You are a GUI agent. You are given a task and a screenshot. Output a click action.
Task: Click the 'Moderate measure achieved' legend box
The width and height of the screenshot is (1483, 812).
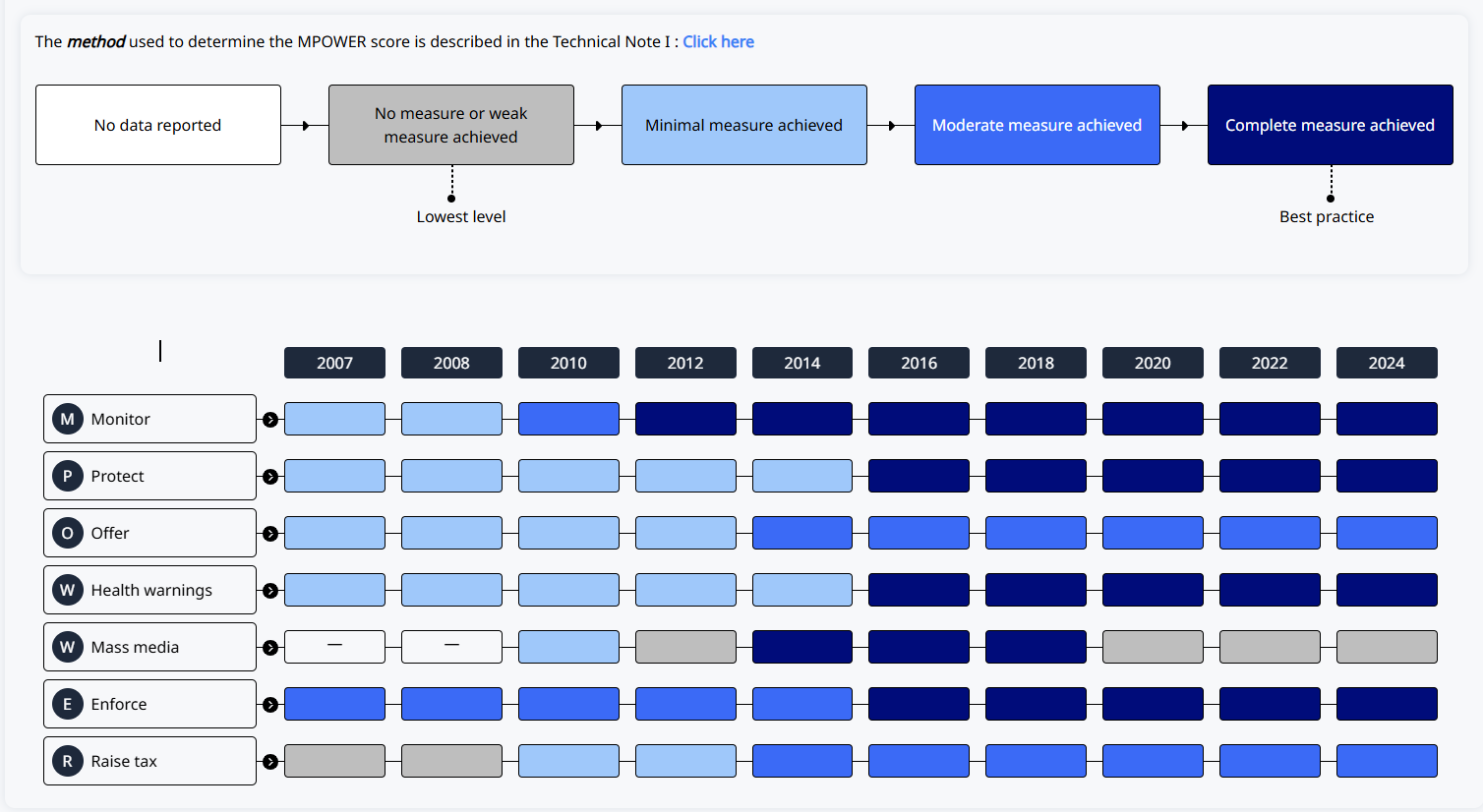coord(1037,125)
